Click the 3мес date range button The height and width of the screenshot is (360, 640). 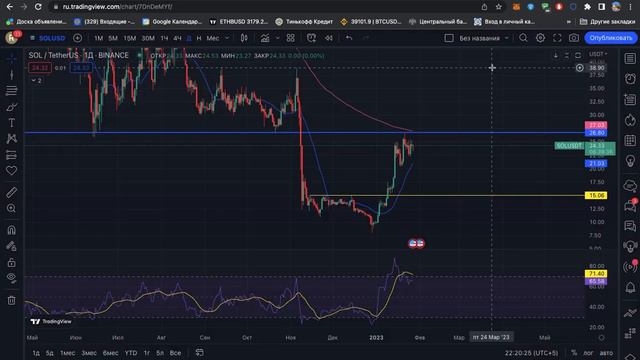[x=89, y=353]
